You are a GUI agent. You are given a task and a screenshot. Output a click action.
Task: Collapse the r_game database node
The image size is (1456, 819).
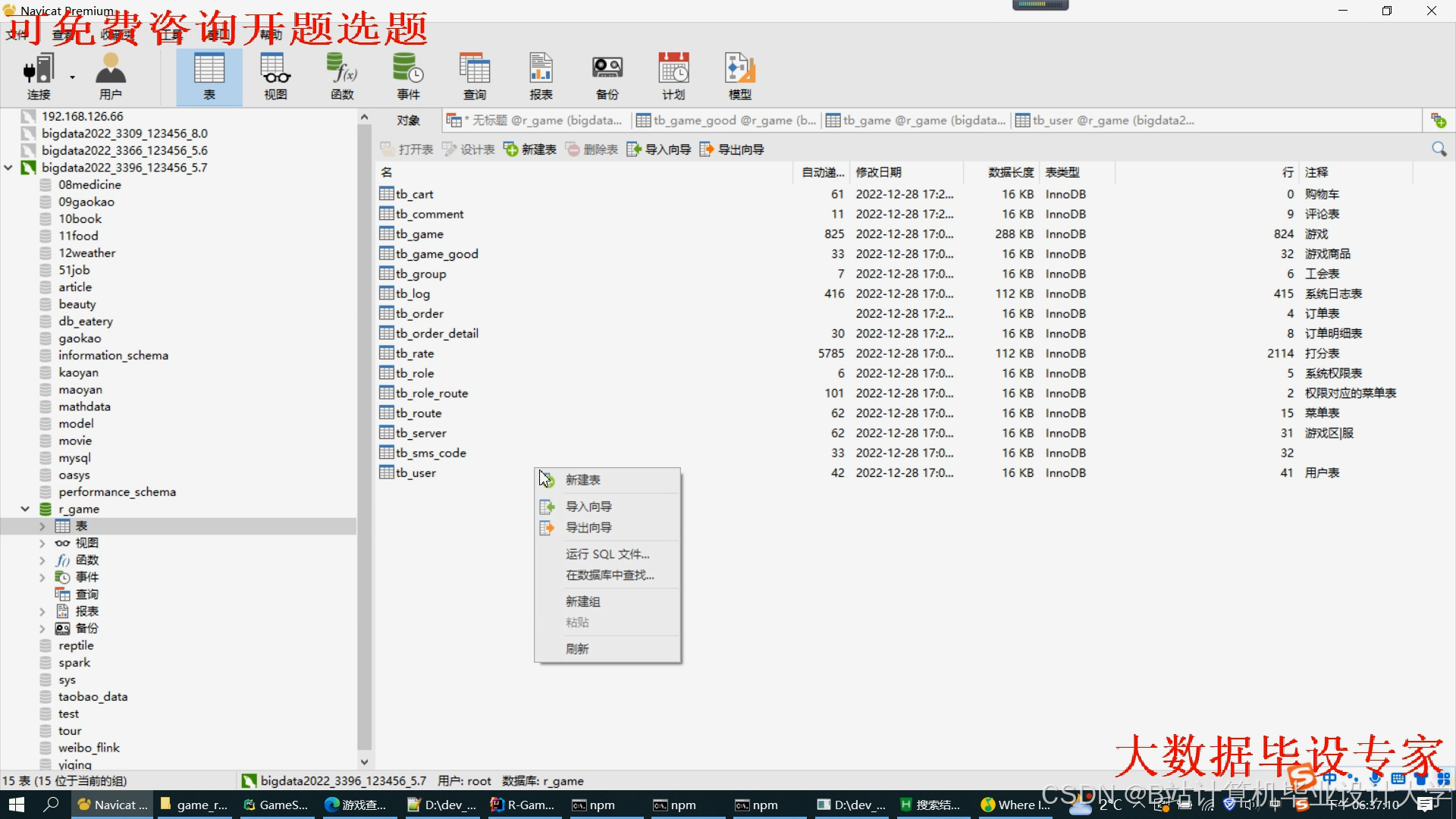point(25,509)
